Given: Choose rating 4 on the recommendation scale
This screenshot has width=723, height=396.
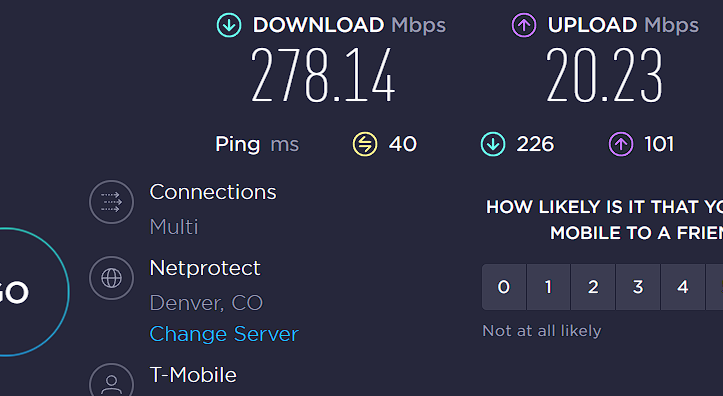Looking at the screenshot, I should pyautogui.click(x=682, y=287).
